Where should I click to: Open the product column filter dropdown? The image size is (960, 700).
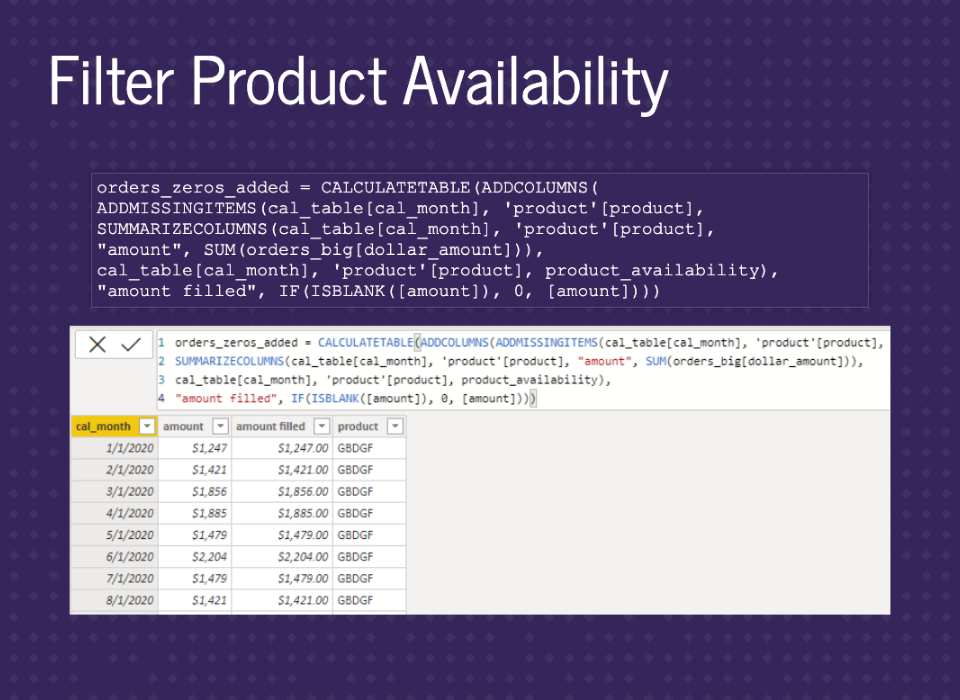pos(394,426)
